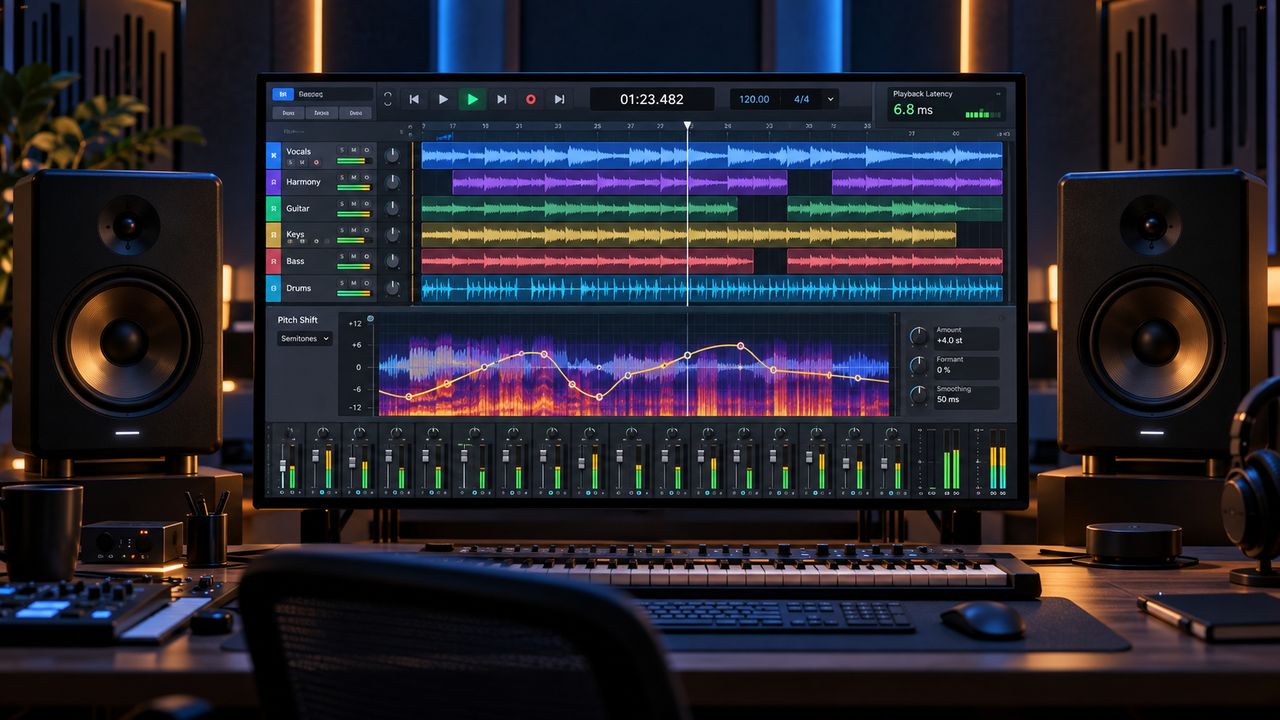Select the blue tab at top-left

pyautogui.click(x=282, y=95)
